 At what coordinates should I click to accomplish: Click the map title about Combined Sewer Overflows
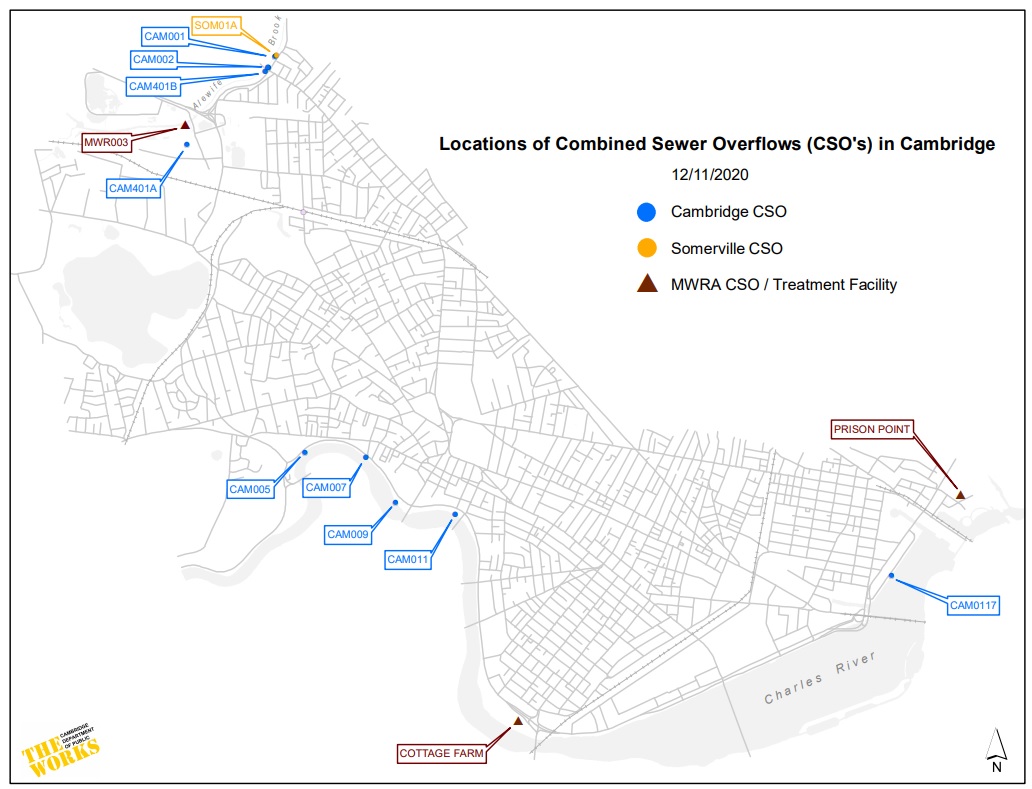click(x=717, y=144)
